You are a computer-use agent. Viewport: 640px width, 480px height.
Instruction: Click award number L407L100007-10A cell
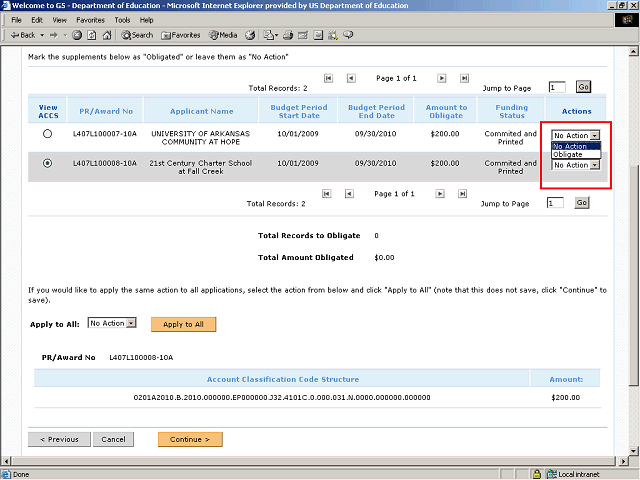(x=104, y=133)
